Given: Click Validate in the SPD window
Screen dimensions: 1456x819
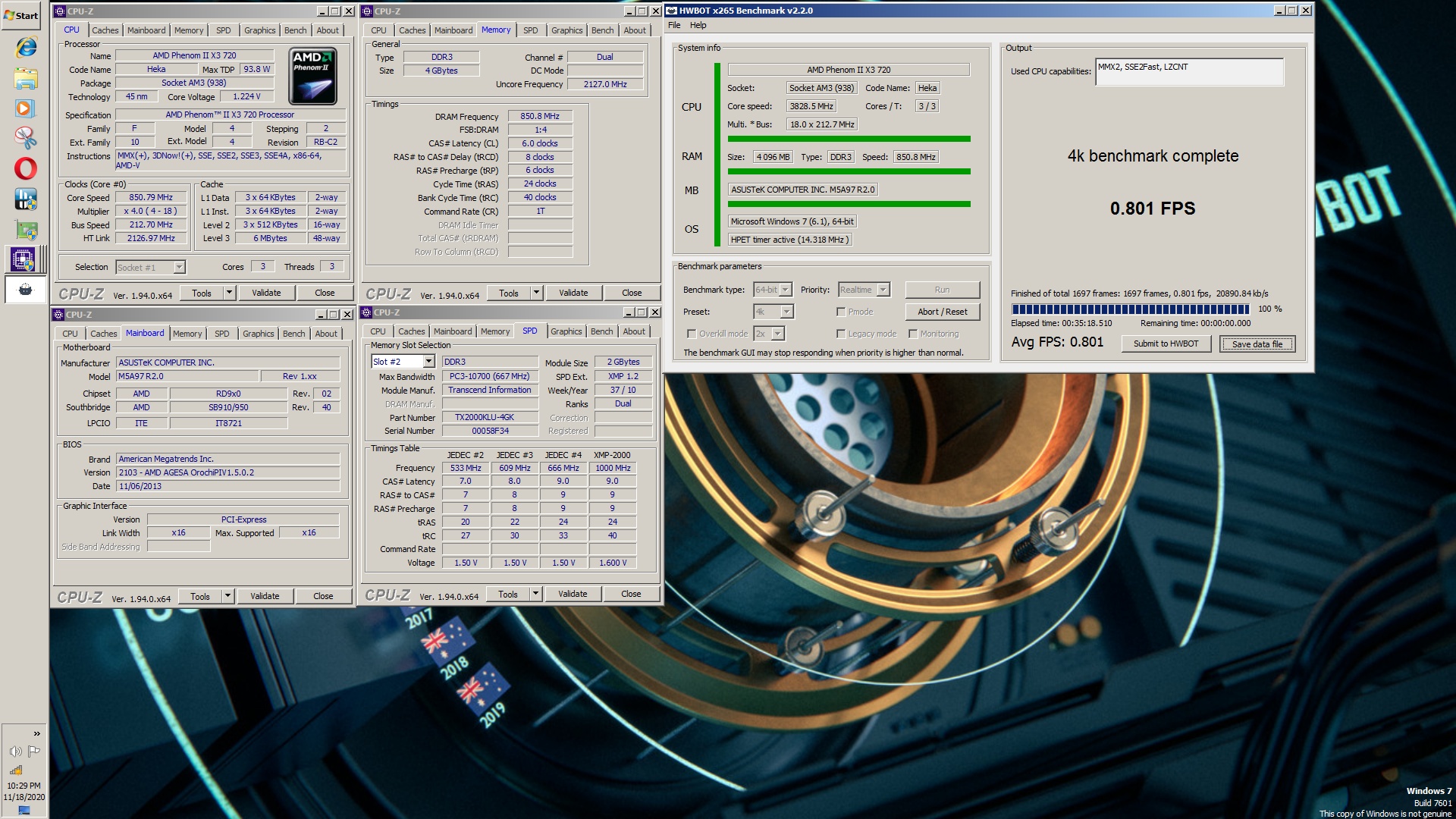Looking at the screenshot, I should pos(573,594).
